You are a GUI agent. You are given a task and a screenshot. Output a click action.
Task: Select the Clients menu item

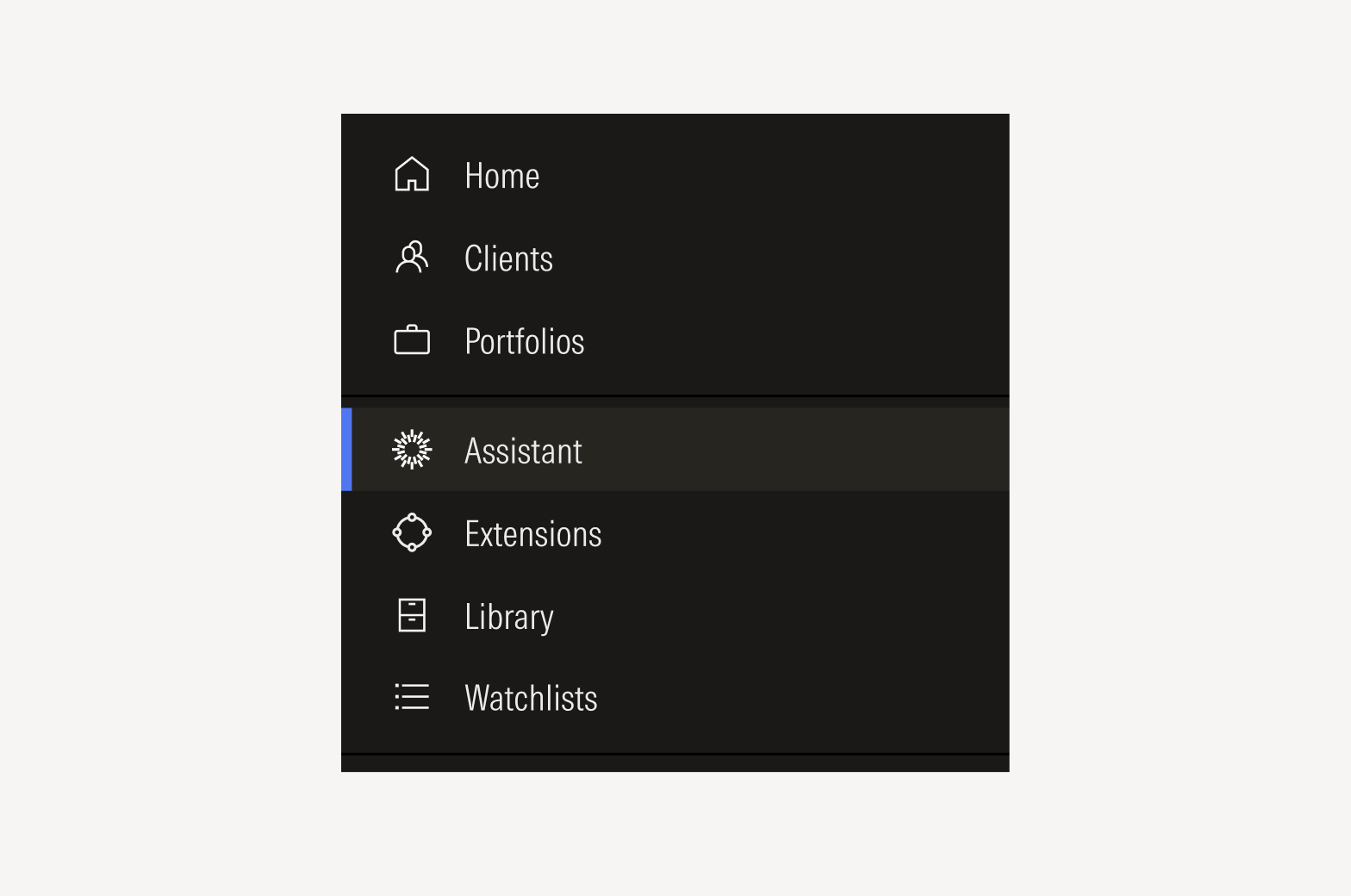coord(508,258)
